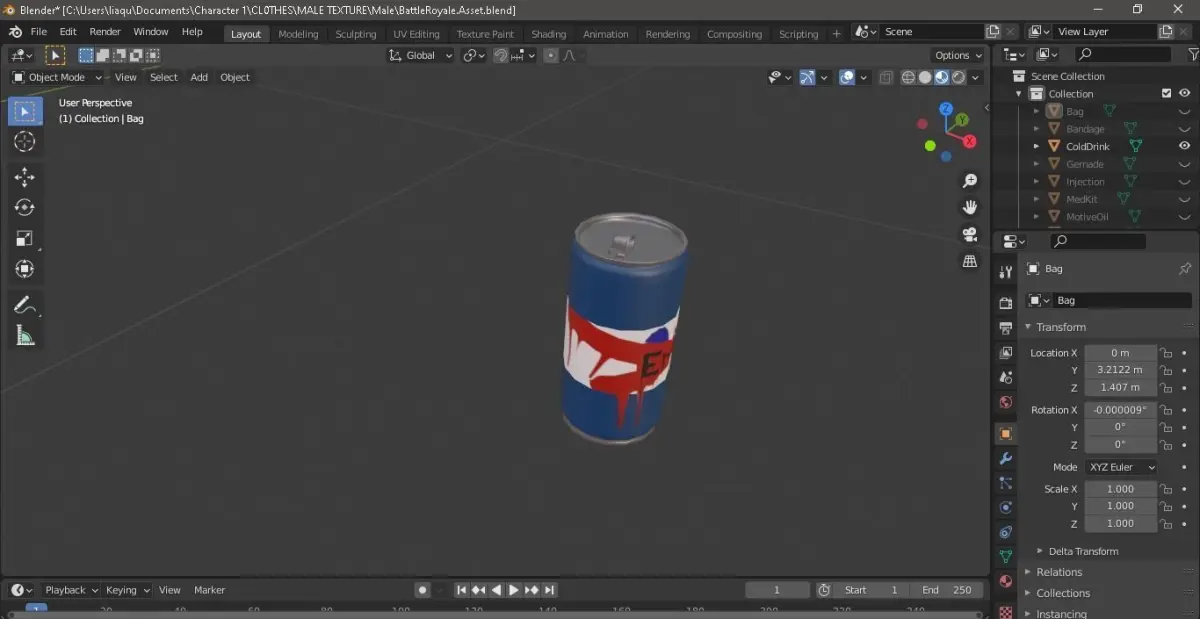The height and width of the screenshot is (619, 1200).
Task: Toggle the Scale X lock icon
Action: click(x=1166, y=489)
